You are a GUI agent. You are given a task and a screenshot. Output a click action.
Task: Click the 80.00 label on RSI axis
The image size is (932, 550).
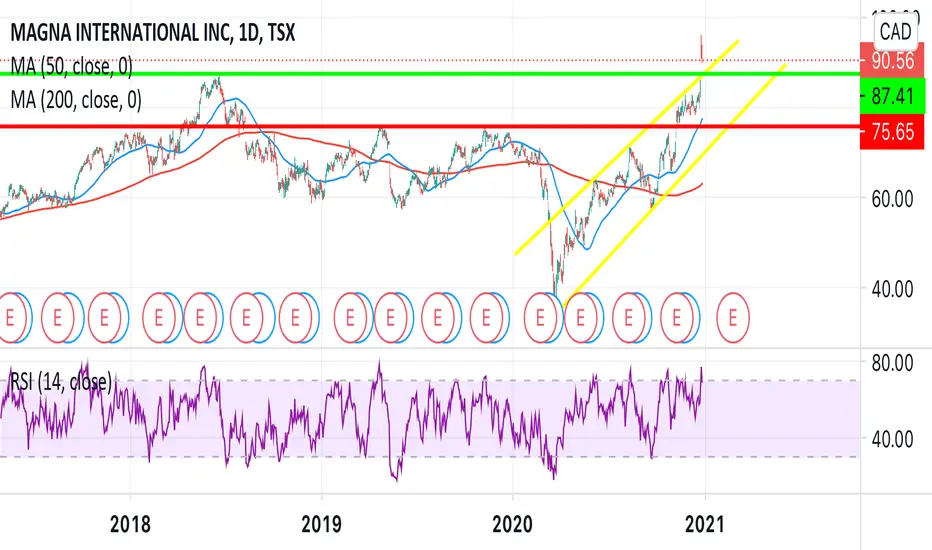click(x=892, y=363)
